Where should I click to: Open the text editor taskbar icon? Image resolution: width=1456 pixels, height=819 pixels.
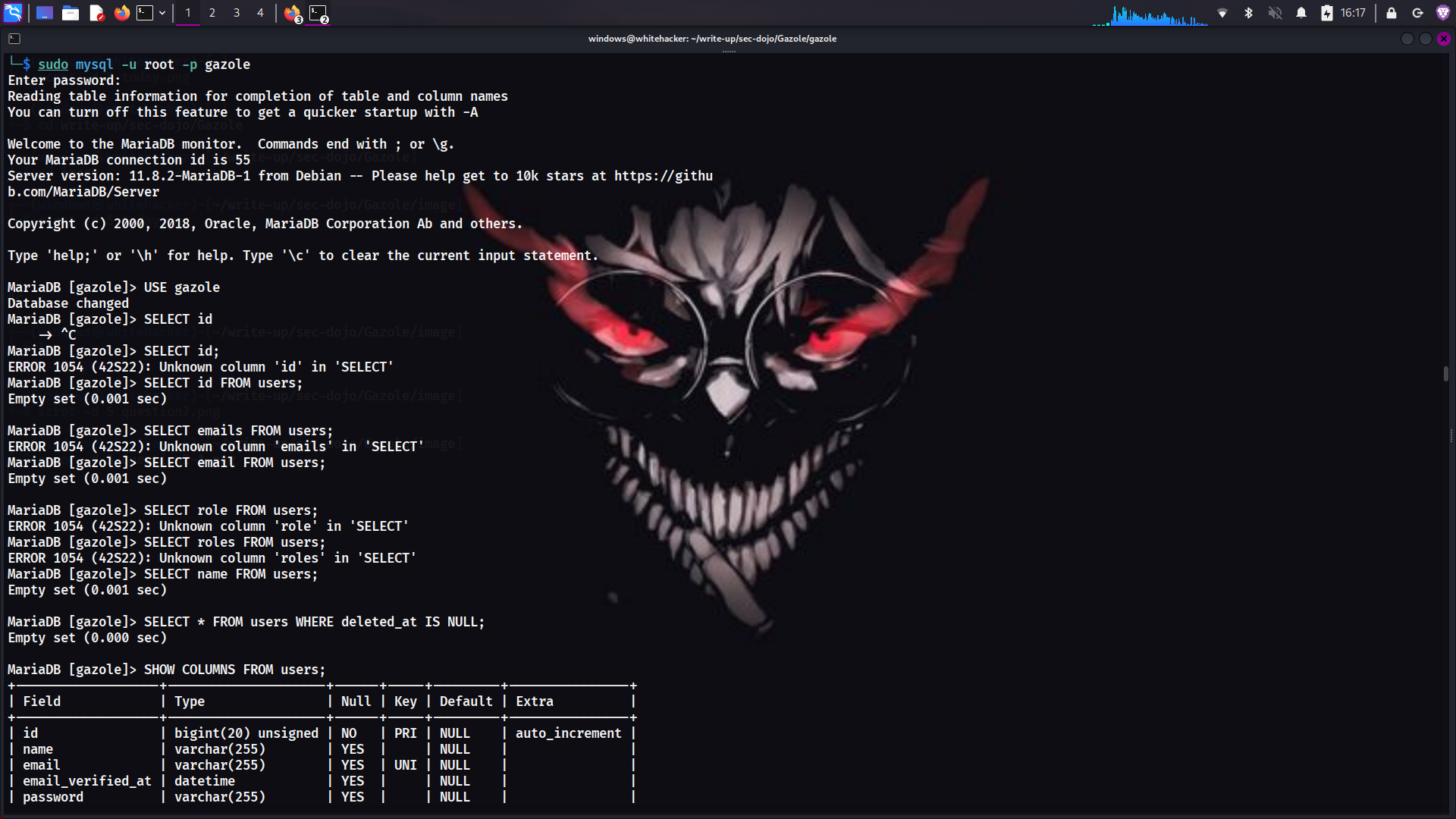(x=96, y=13)
